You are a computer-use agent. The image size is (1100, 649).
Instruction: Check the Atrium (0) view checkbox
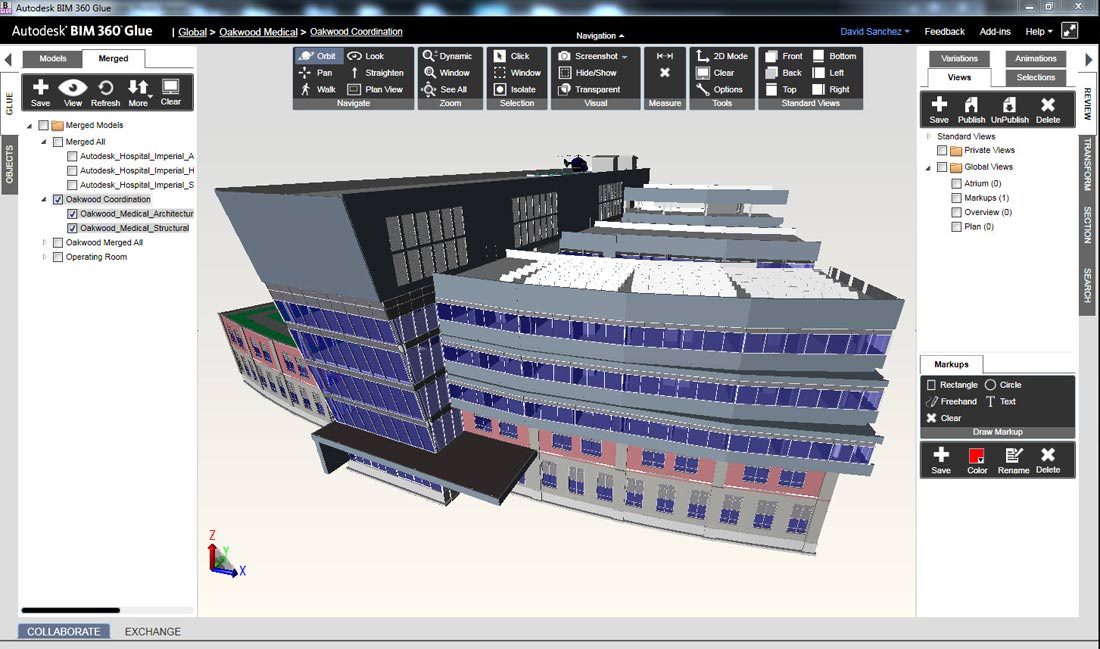click(x=956, y=183)
